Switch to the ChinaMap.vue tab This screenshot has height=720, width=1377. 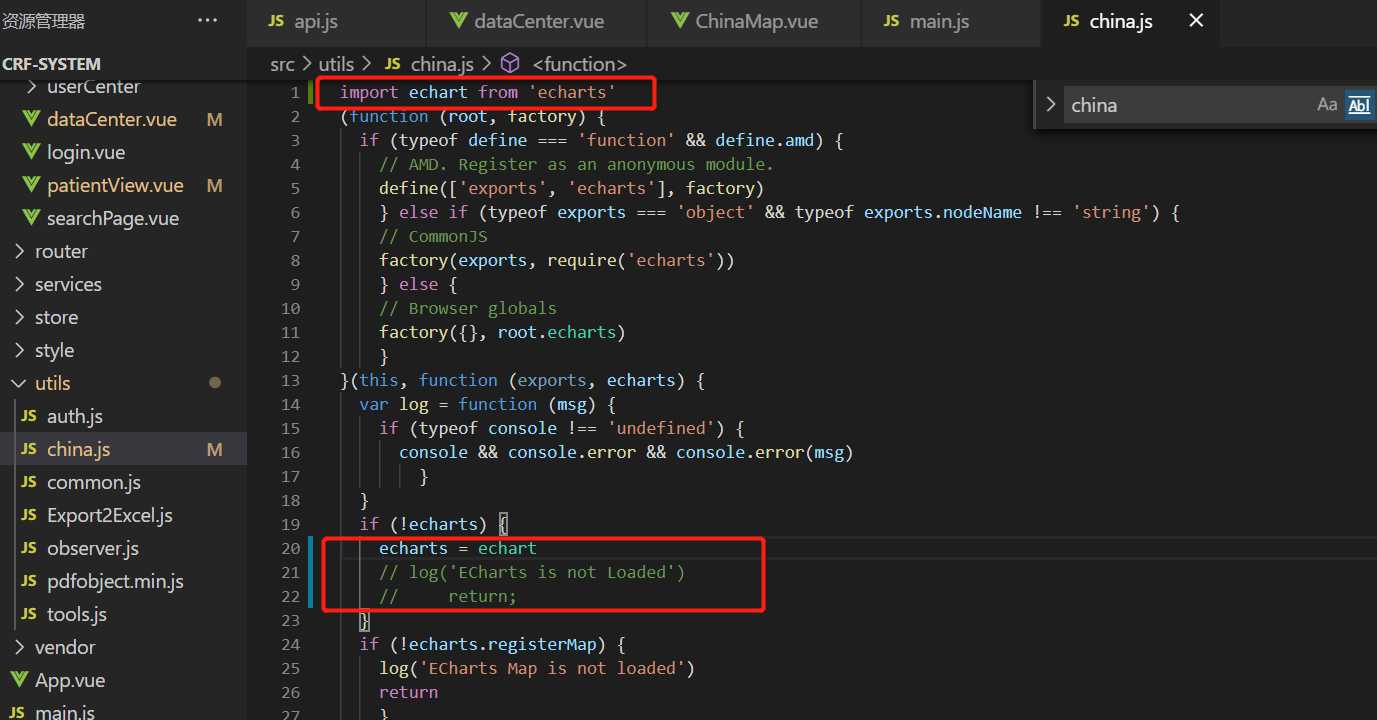click(755, 21)
